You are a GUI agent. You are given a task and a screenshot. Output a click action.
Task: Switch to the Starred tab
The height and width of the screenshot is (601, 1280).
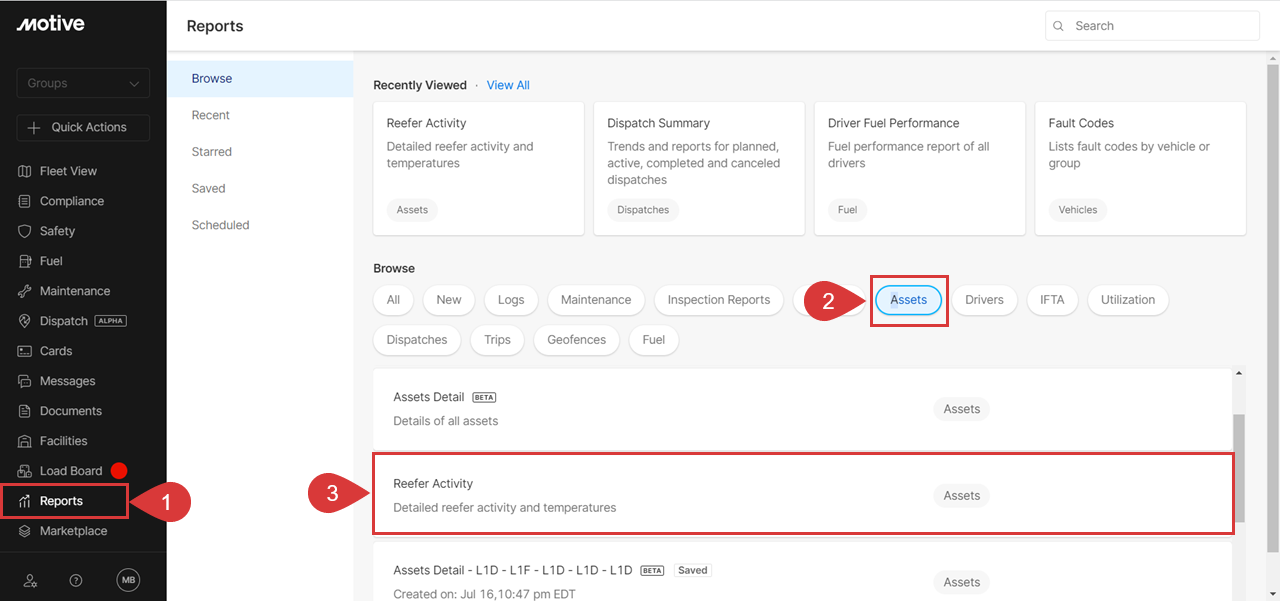click(212, 152)
